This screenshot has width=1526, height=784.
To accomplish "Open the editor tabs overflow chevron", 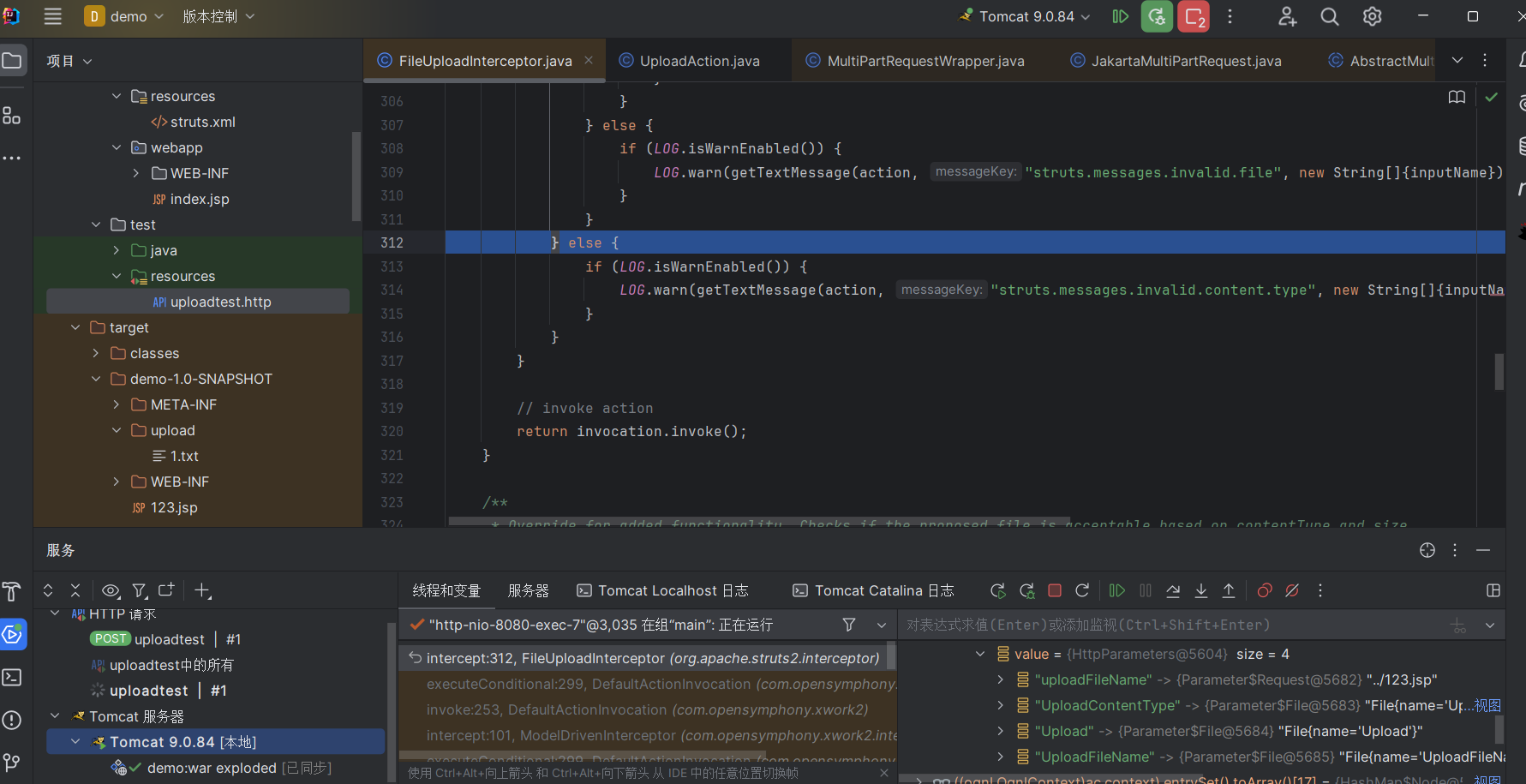I will coord(1457,60).
